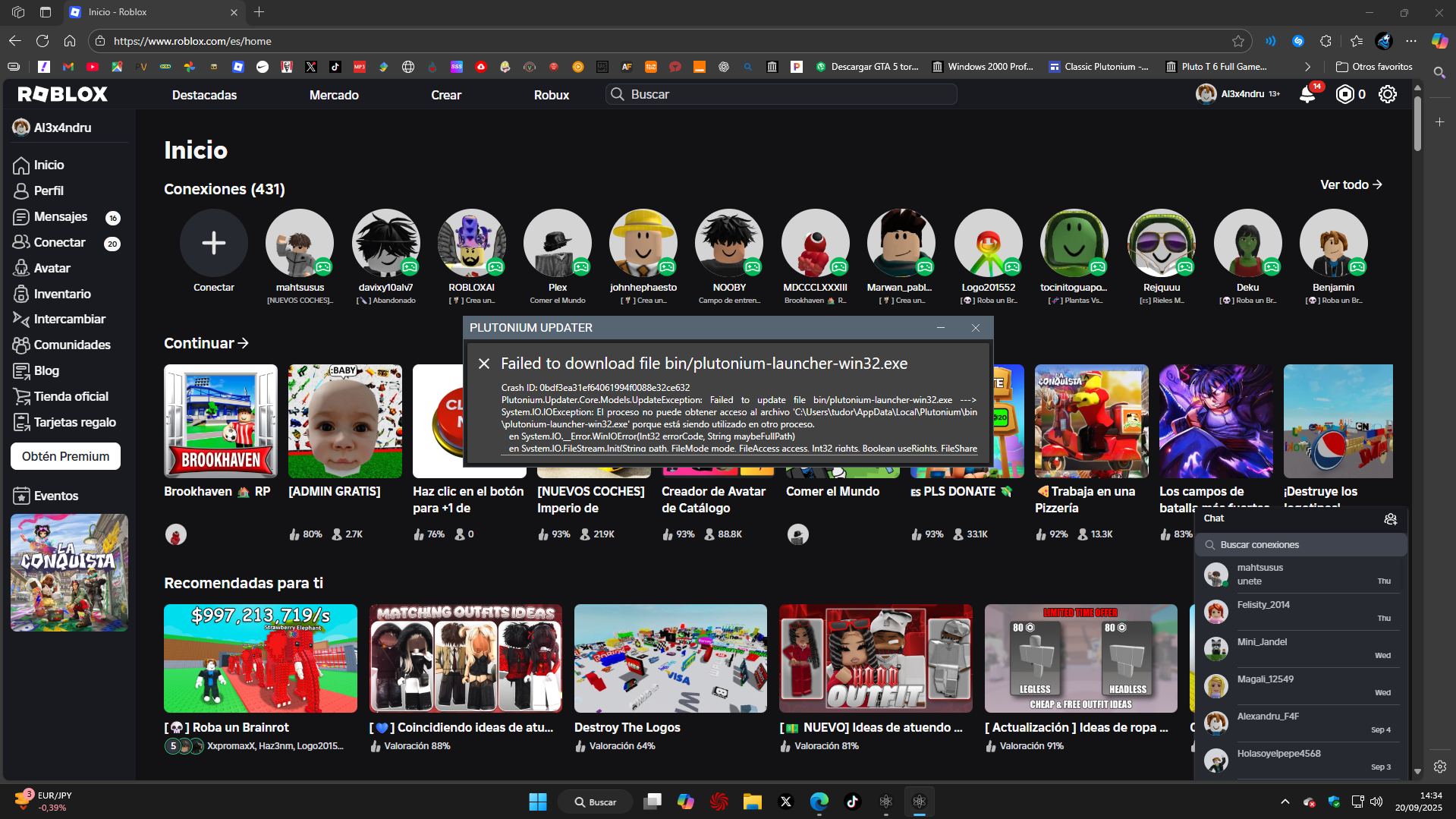Click Ver todo connections link
The image size is (1456, 819).
click(x=1351, y=184)
